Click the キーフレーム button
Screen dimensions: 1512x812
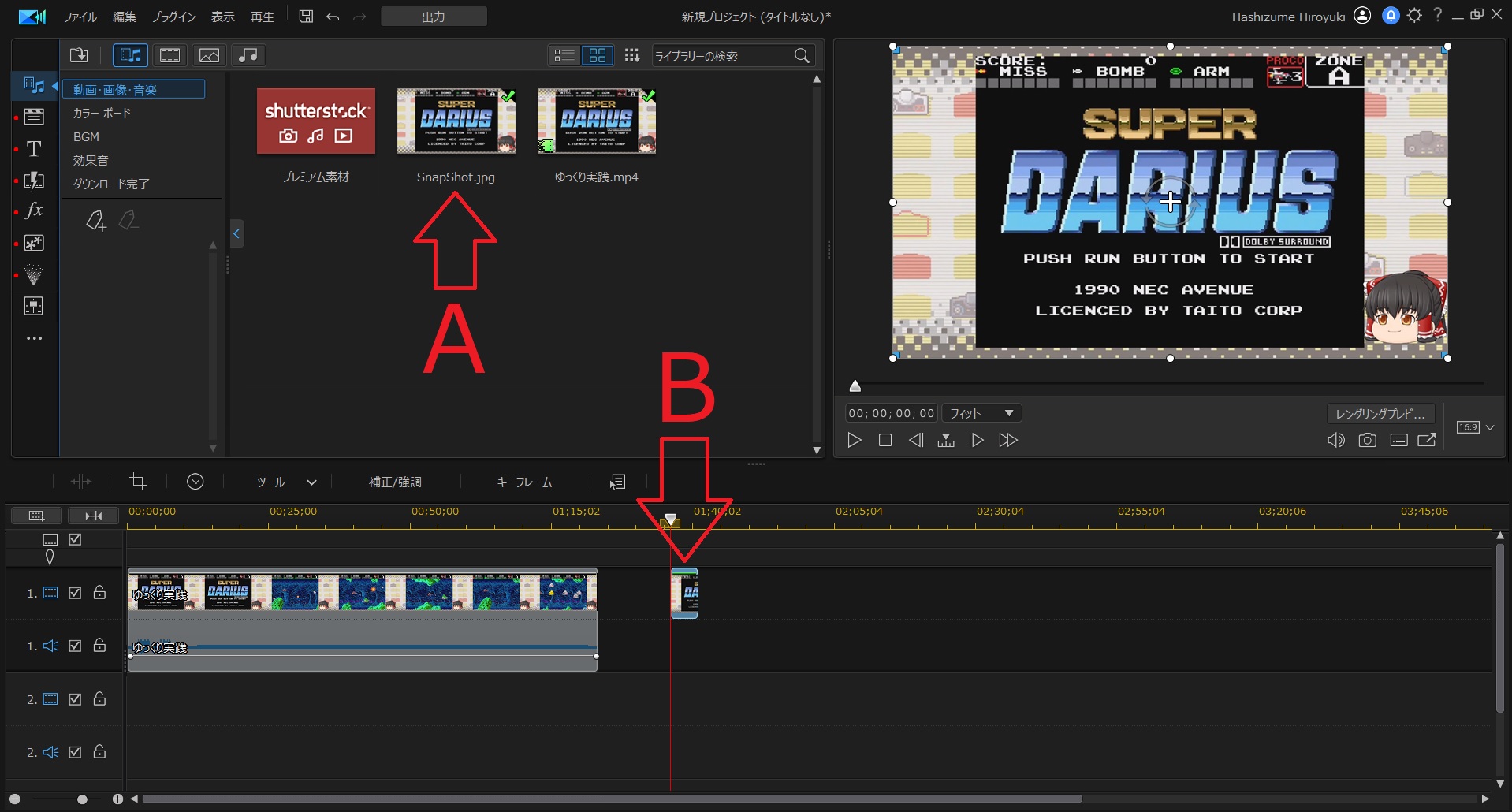524,482
